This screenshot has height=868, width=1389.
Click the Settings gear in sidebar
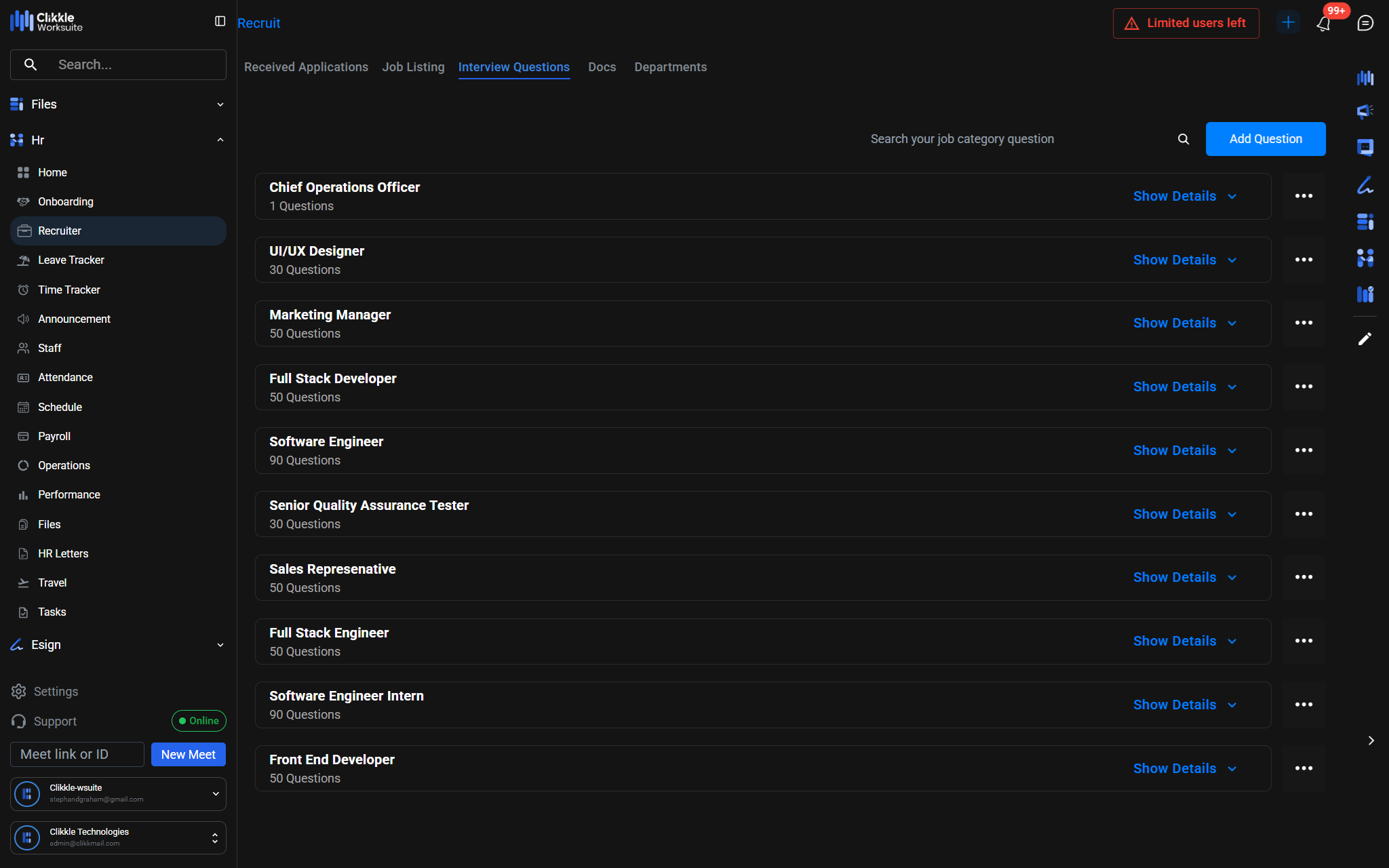pyautogui.click(x=19, y=691)
